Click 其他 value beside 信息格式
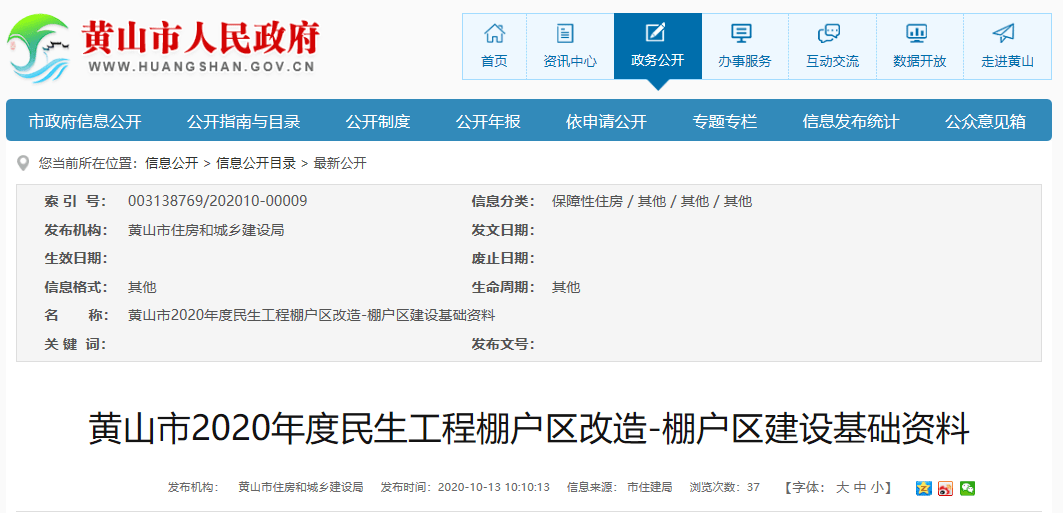 click(142, 287)
